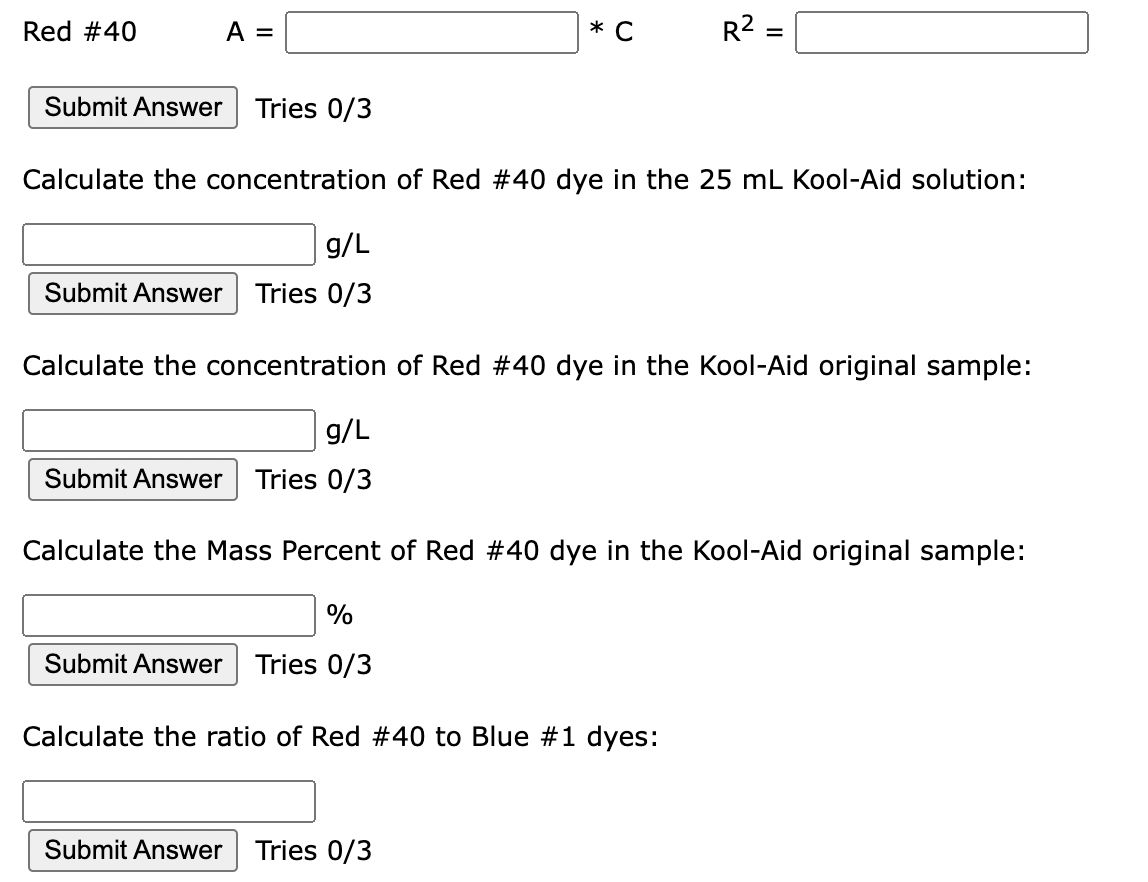The height and width of the screenshot is (882, 1148).
Task: Select the original sample concentration input
Action: 169,430
